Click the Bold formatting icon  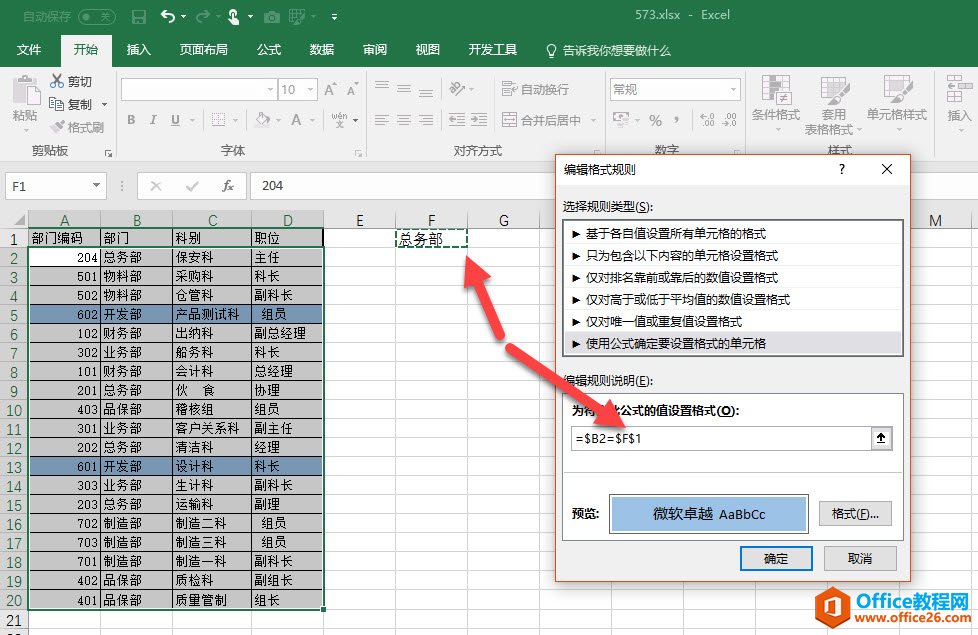pyautogui.click(x=130, y=121)
